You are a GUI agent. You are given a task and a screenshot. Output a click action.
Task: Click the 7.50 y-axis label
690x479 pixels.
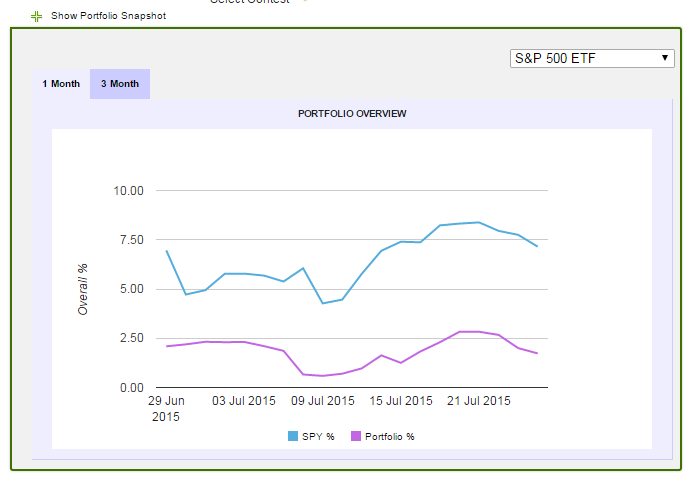tap(132, 240)
